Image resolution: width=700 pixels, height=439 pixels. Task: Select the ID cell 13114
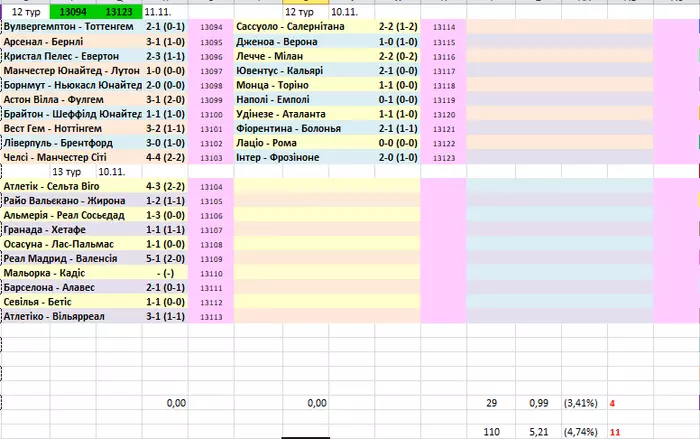point(444,27)
